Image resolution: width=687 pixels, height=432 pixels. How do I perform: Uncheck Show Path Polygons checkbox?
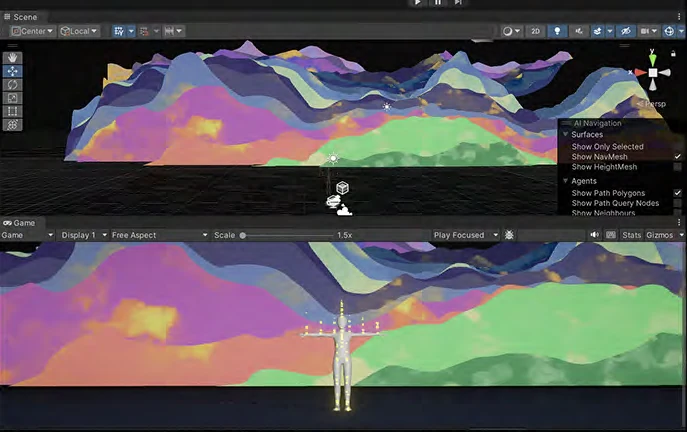pyautogui.click(x=677, y=193)
